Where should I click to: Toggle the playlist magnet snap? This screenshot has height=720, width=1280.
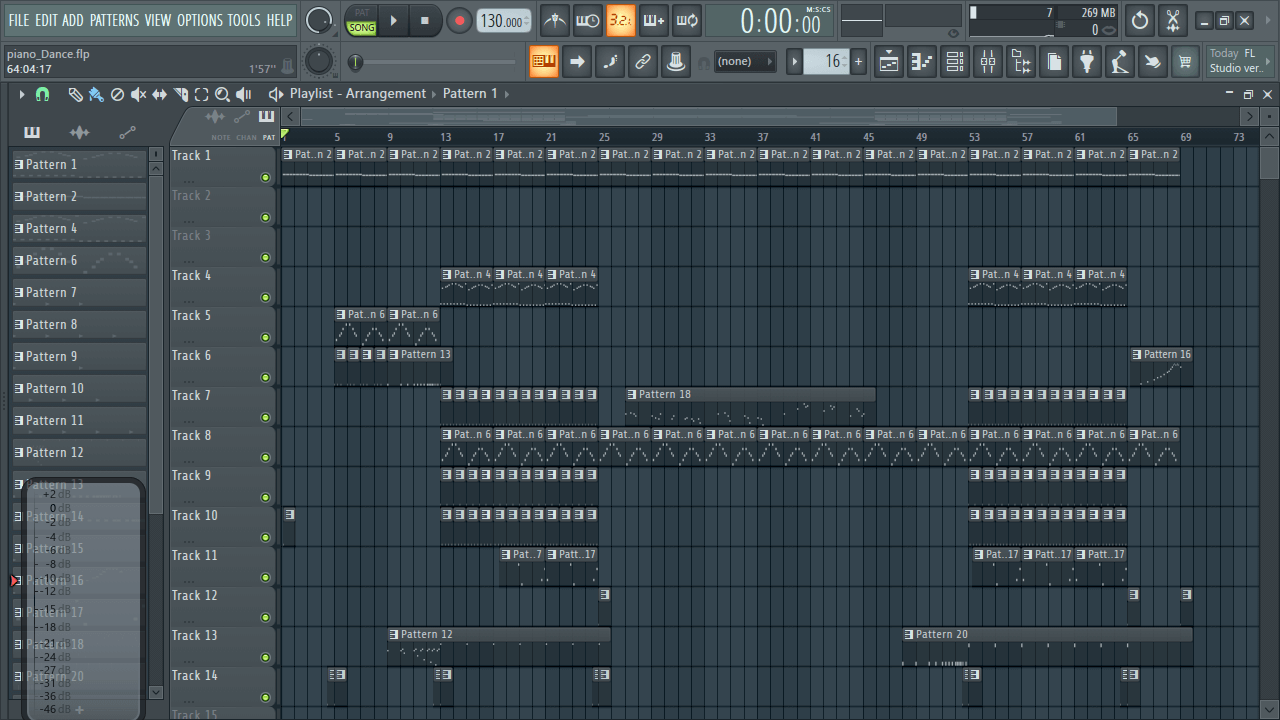[42, 94]
